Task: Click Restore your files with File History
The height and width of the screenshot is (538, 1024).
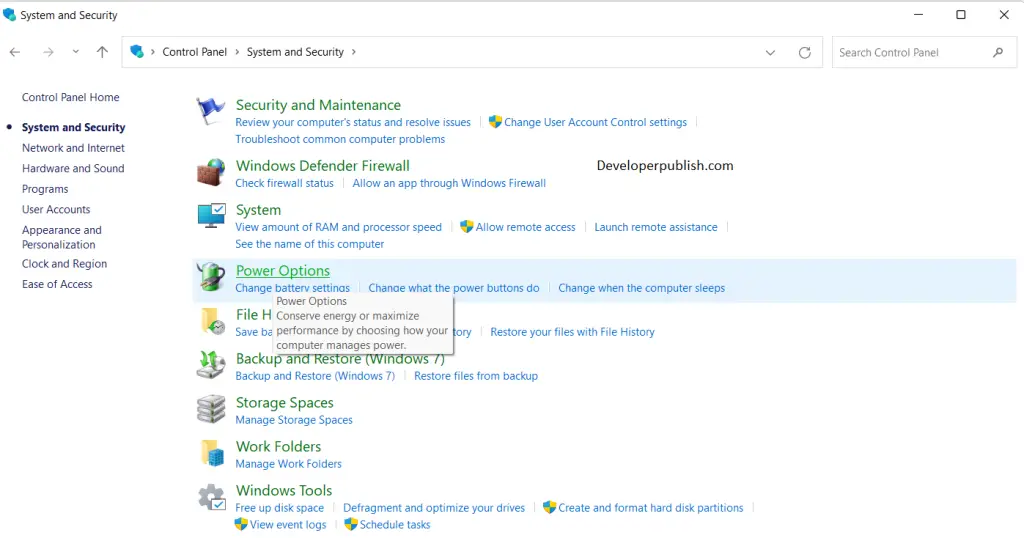Action: coord(572,332)
